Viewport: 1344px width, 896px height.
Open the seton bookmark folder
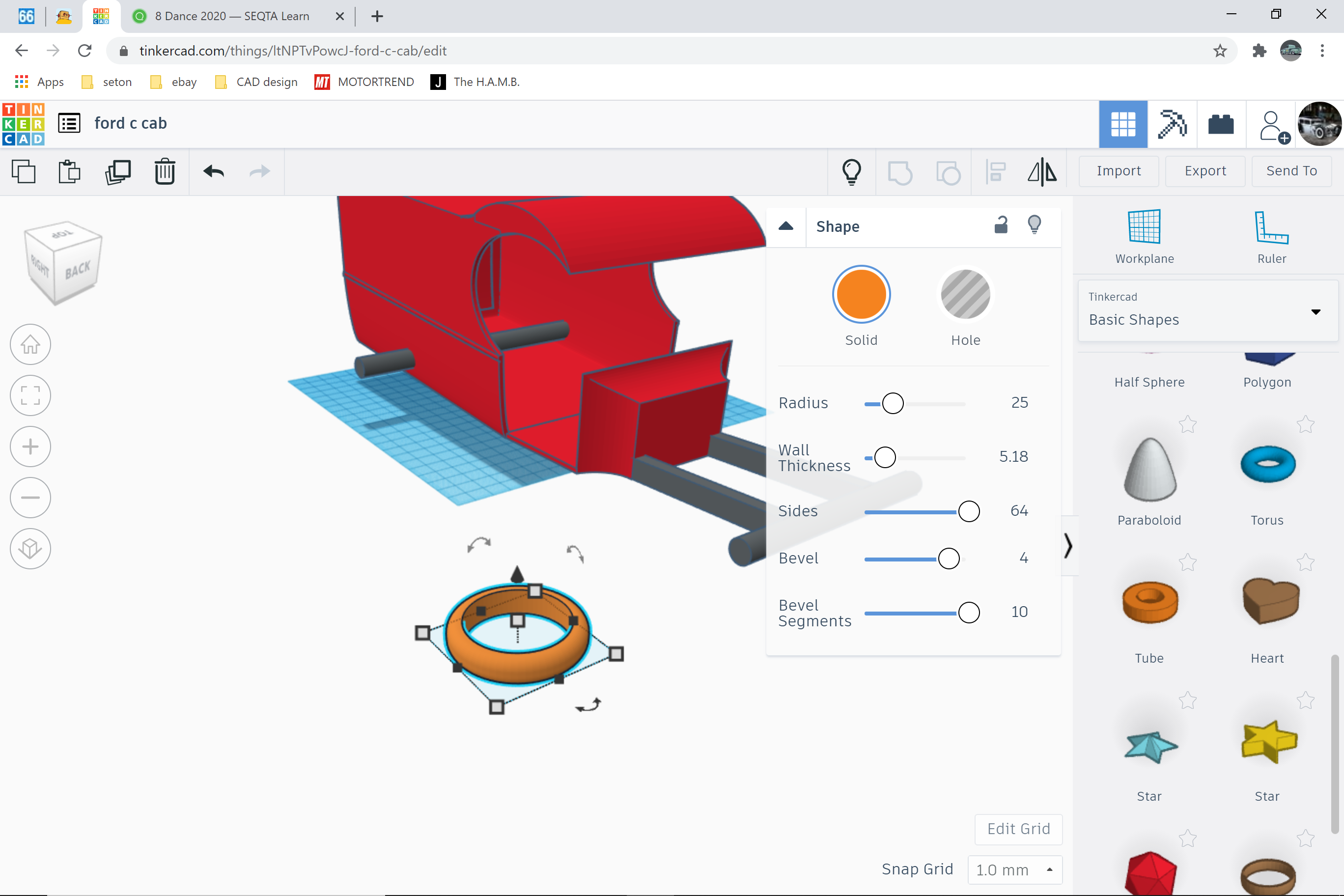coord(107,82)
